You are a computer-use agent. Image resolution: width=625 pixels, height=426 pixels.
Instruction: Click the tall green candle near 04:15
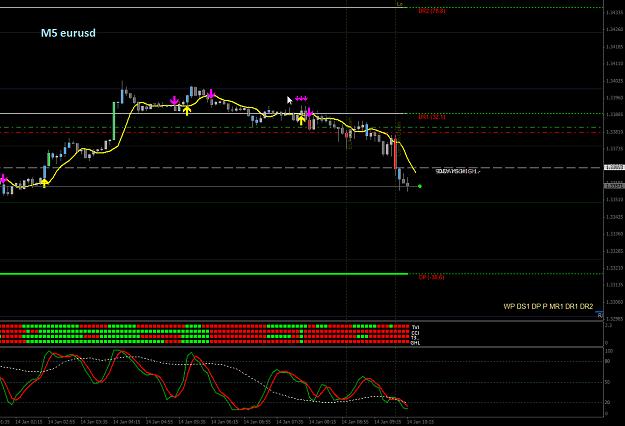[x=114, y=121]
